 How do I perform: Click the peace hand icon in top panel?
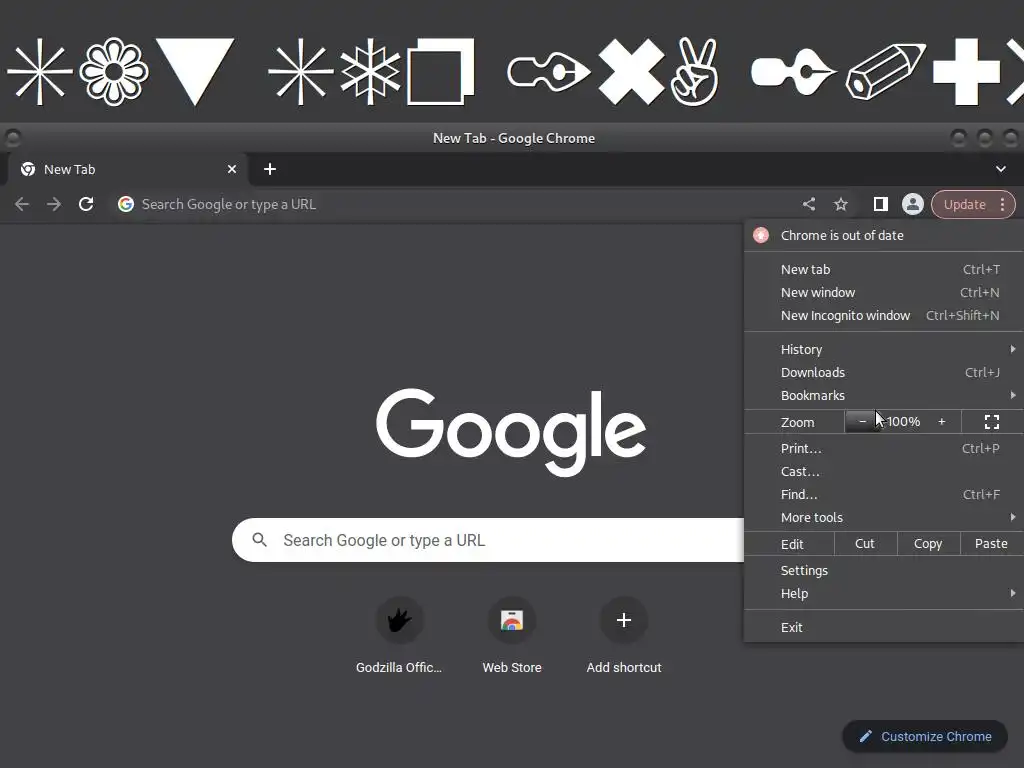point(695,72)
